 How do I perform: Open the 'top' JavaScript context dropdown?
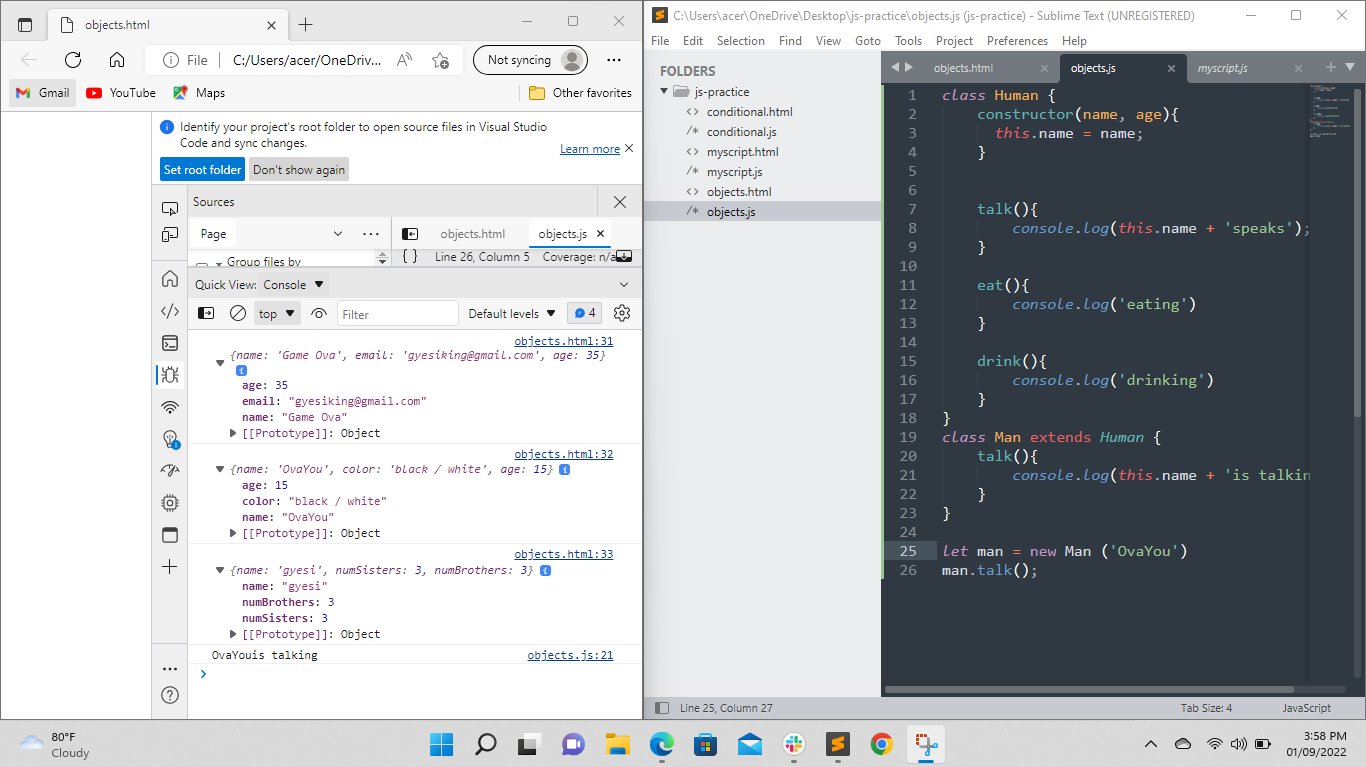[x=277, y=313]
